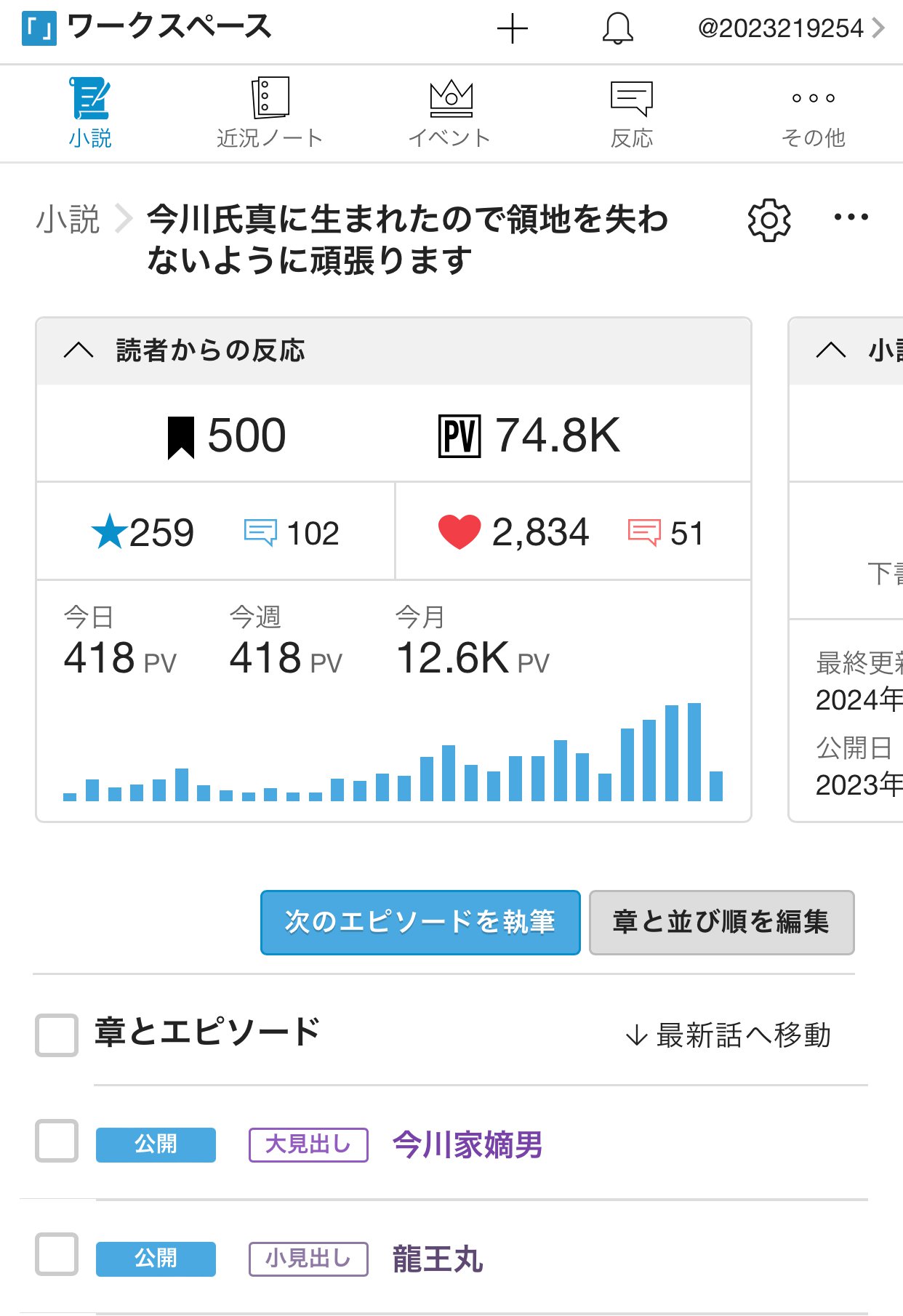Switch to the イベント tab
The image size is (903, 1316).
point(451,113)
